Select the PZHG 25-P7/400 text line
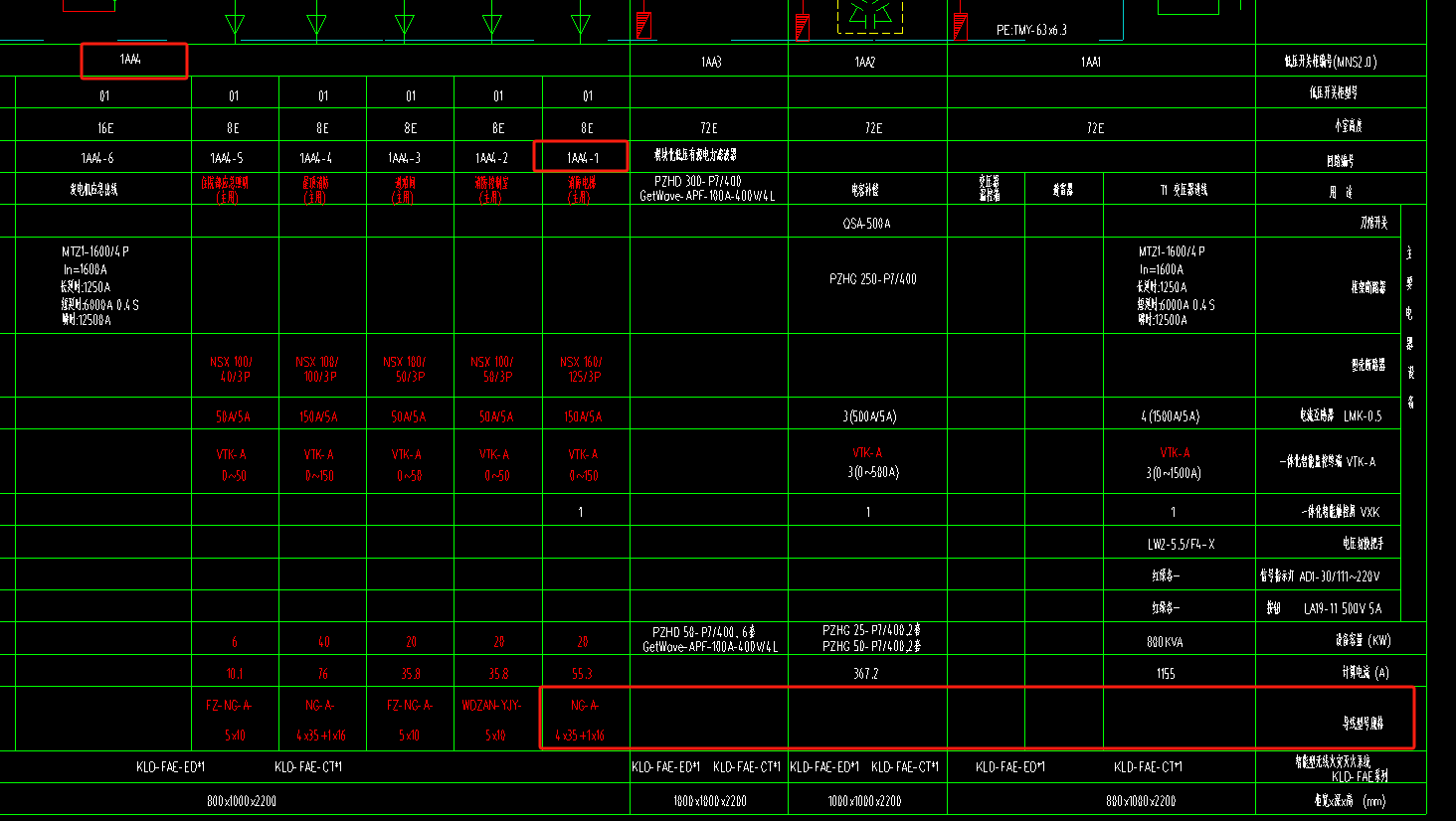The image size is (1456, 821). tap(871, 630)
